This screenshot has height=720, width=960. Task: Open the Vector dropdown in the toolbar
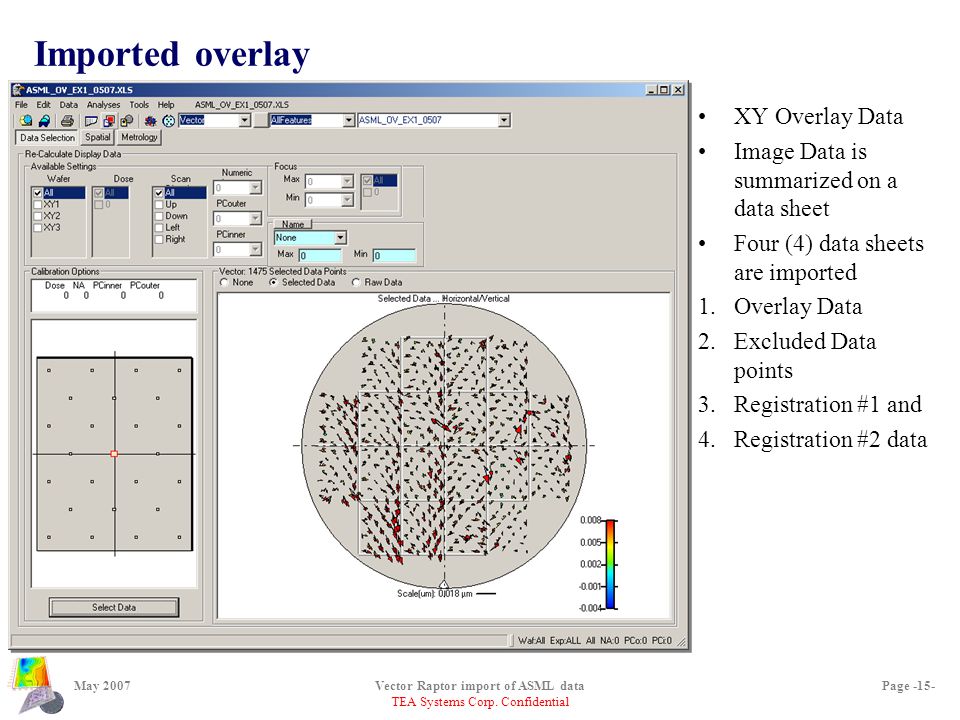tap(244, 121)
